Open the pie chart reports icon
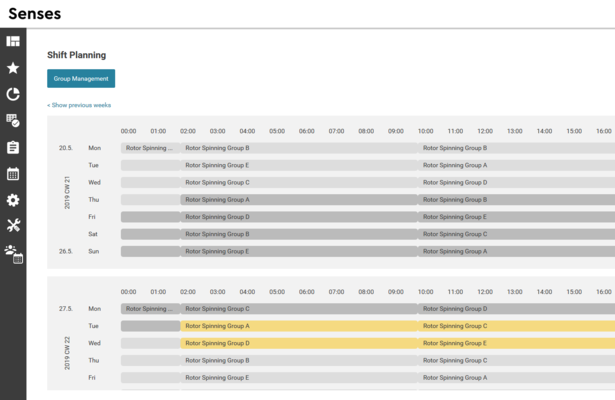Image resolution: width=615 pixels, height=400 pixels. coord(13,94)
